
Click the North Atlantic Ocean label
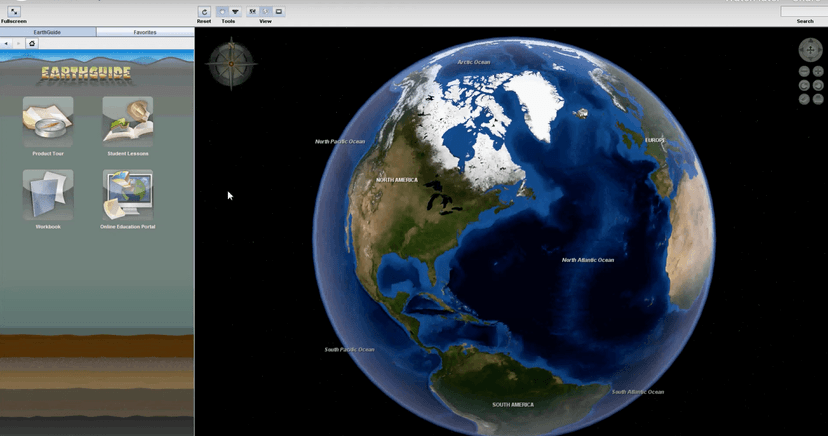pyautogui.click(x=588, y=260)
